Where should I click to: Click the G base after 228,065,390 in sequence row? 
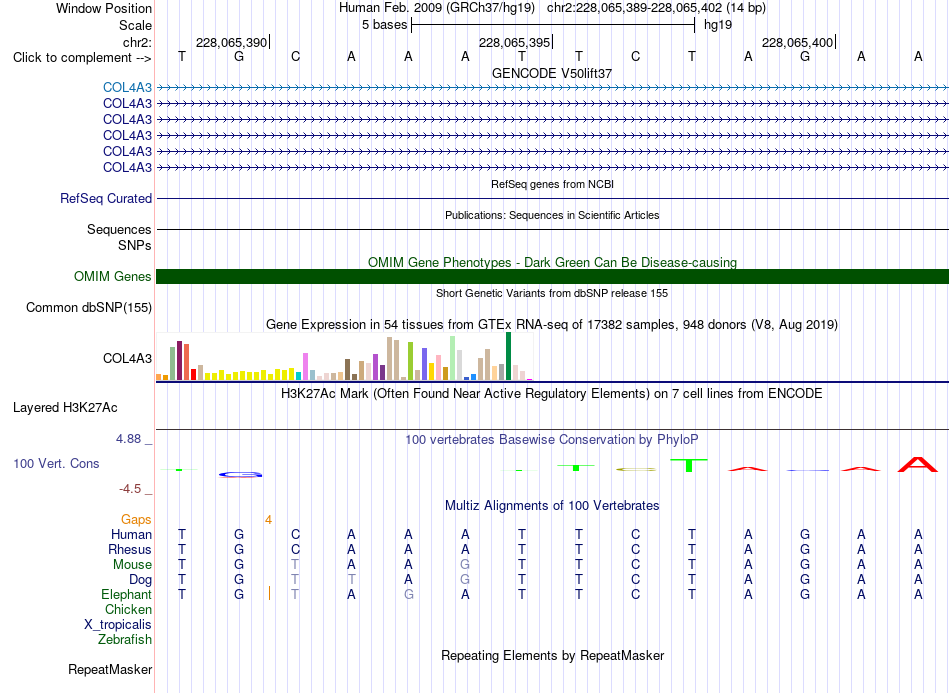[x=239, y=56]
